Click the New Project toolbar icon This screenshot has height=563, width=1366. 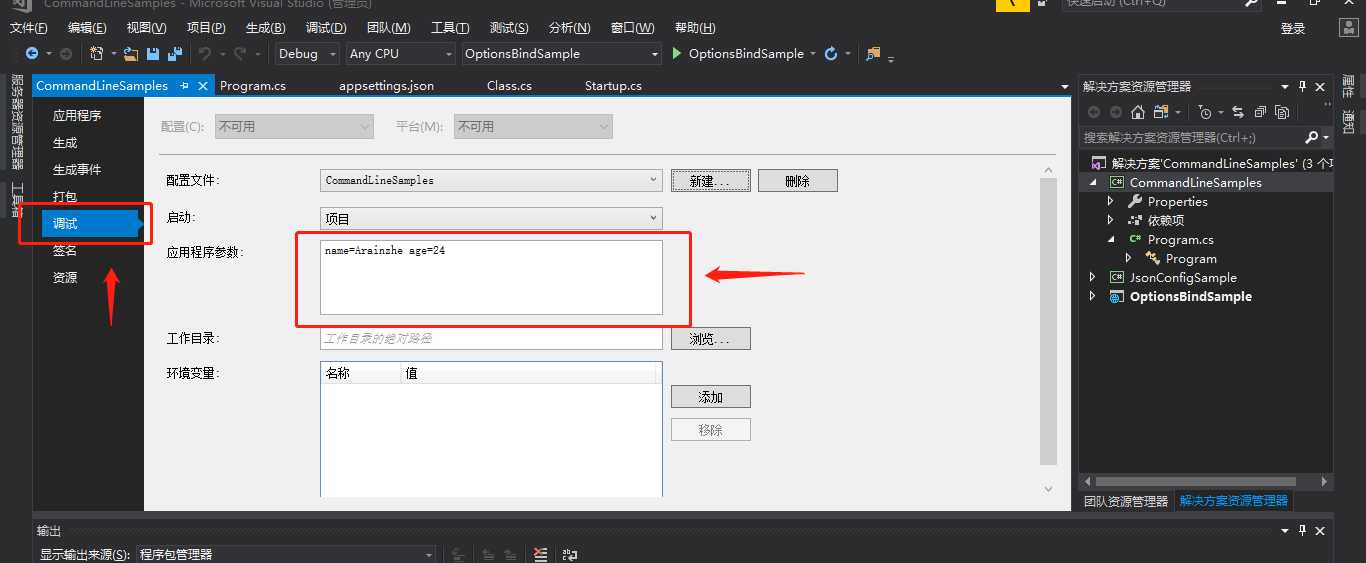point(97,54)
